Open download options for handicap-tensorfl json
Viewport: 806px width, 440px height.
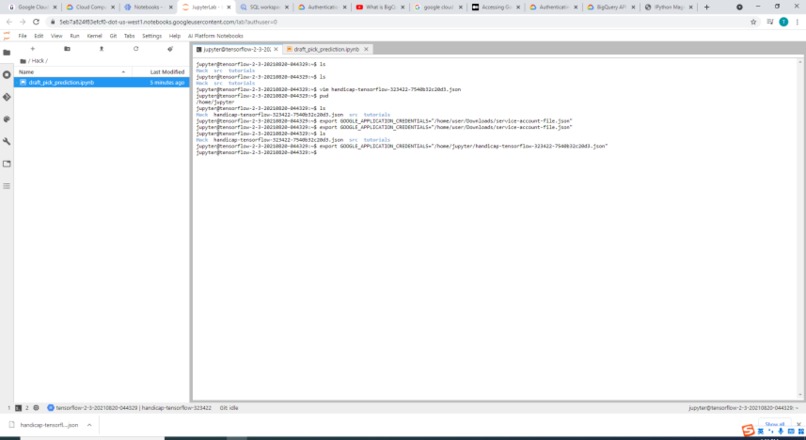(89, 425)
